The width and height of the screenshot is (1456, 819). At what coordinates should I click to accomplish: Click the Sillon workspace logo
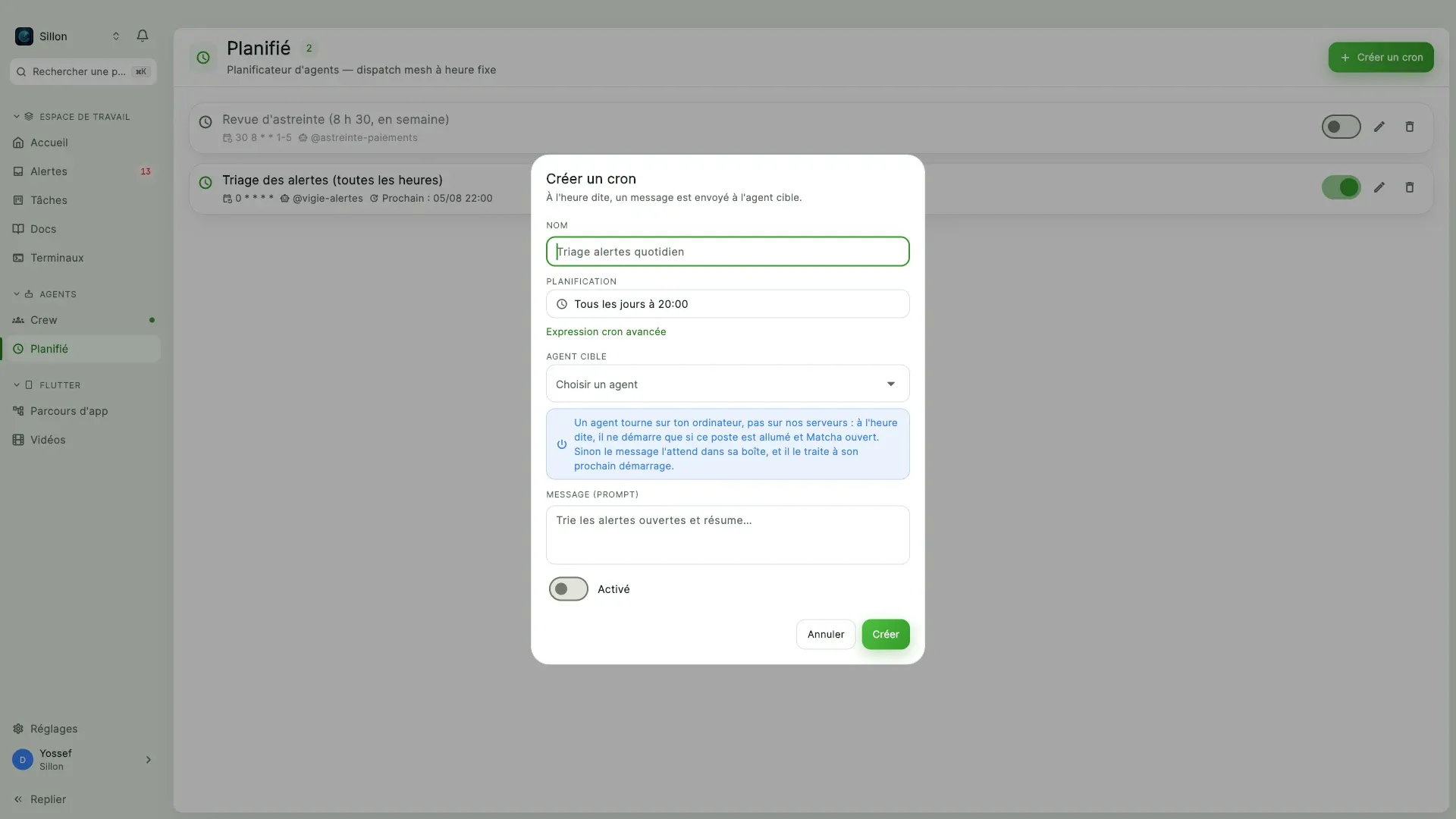[x=24, y=36]
